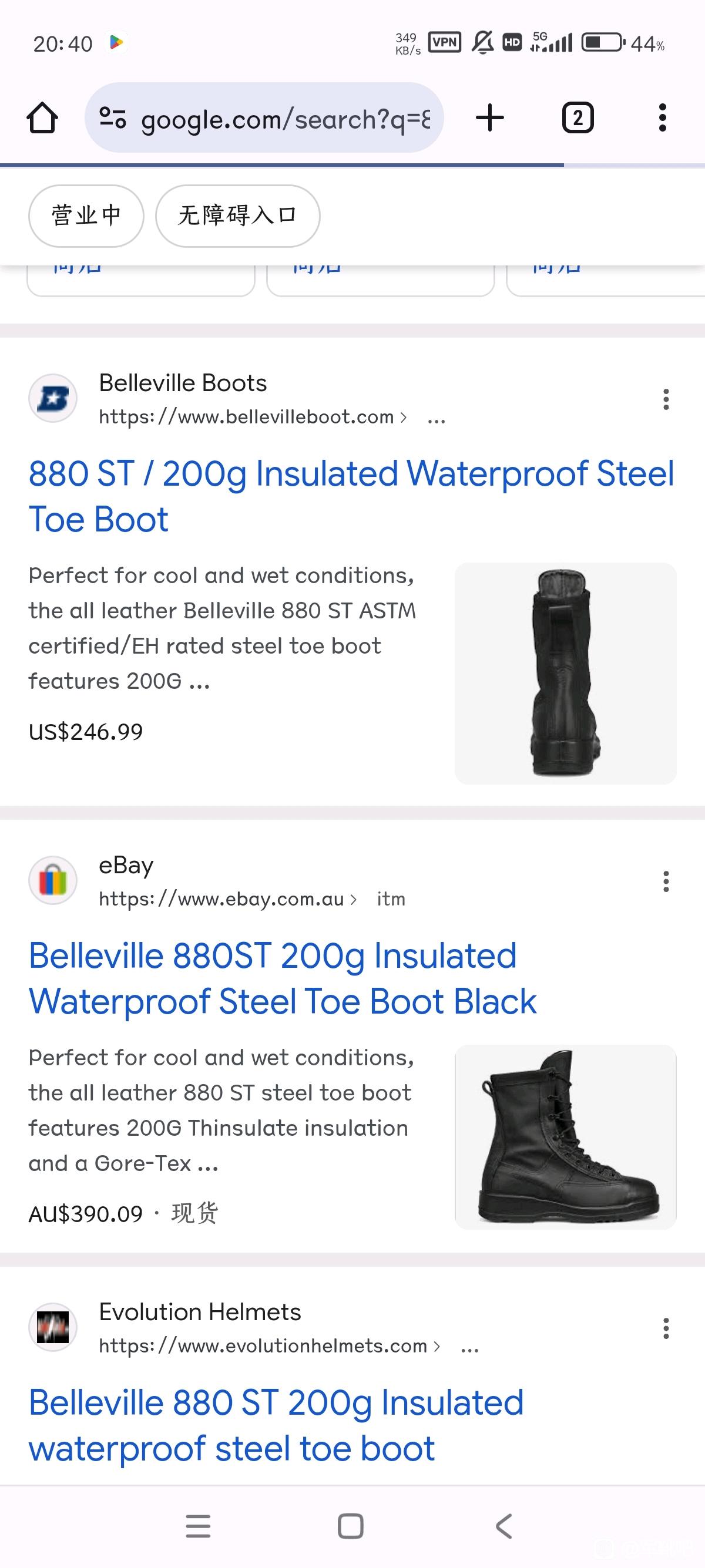The image size is (705, 1568).
Task: Tap Android back navigation arrow
Action: coord(503,1526)
